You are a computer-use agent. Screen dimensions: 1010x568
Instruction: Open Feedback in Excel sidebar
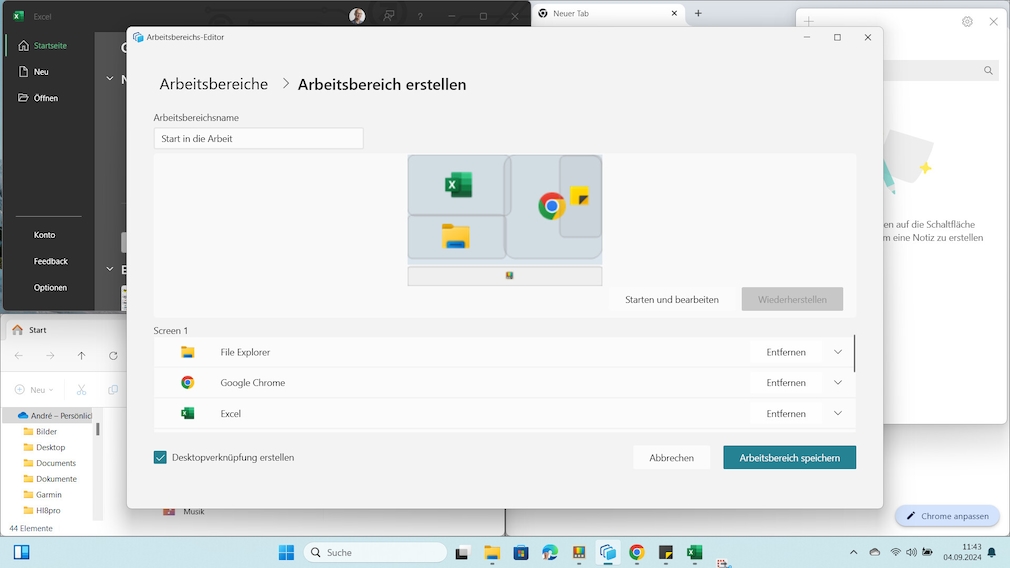50,261
